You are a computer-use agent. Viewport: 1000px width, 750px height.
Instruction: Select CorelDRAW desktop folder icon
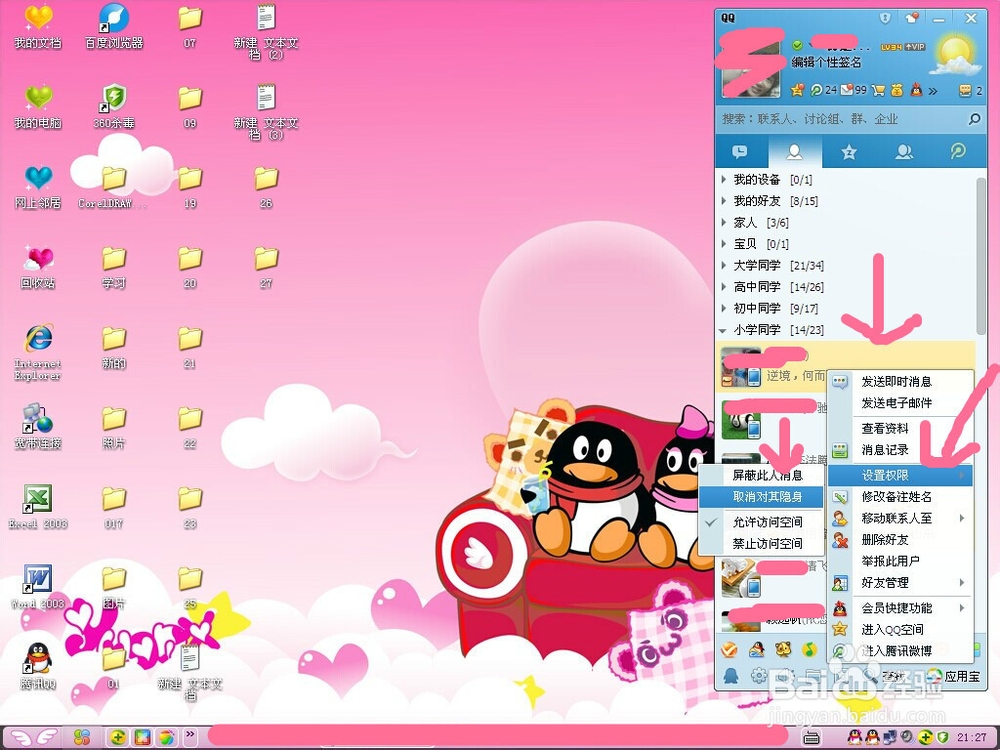(114, 186)
